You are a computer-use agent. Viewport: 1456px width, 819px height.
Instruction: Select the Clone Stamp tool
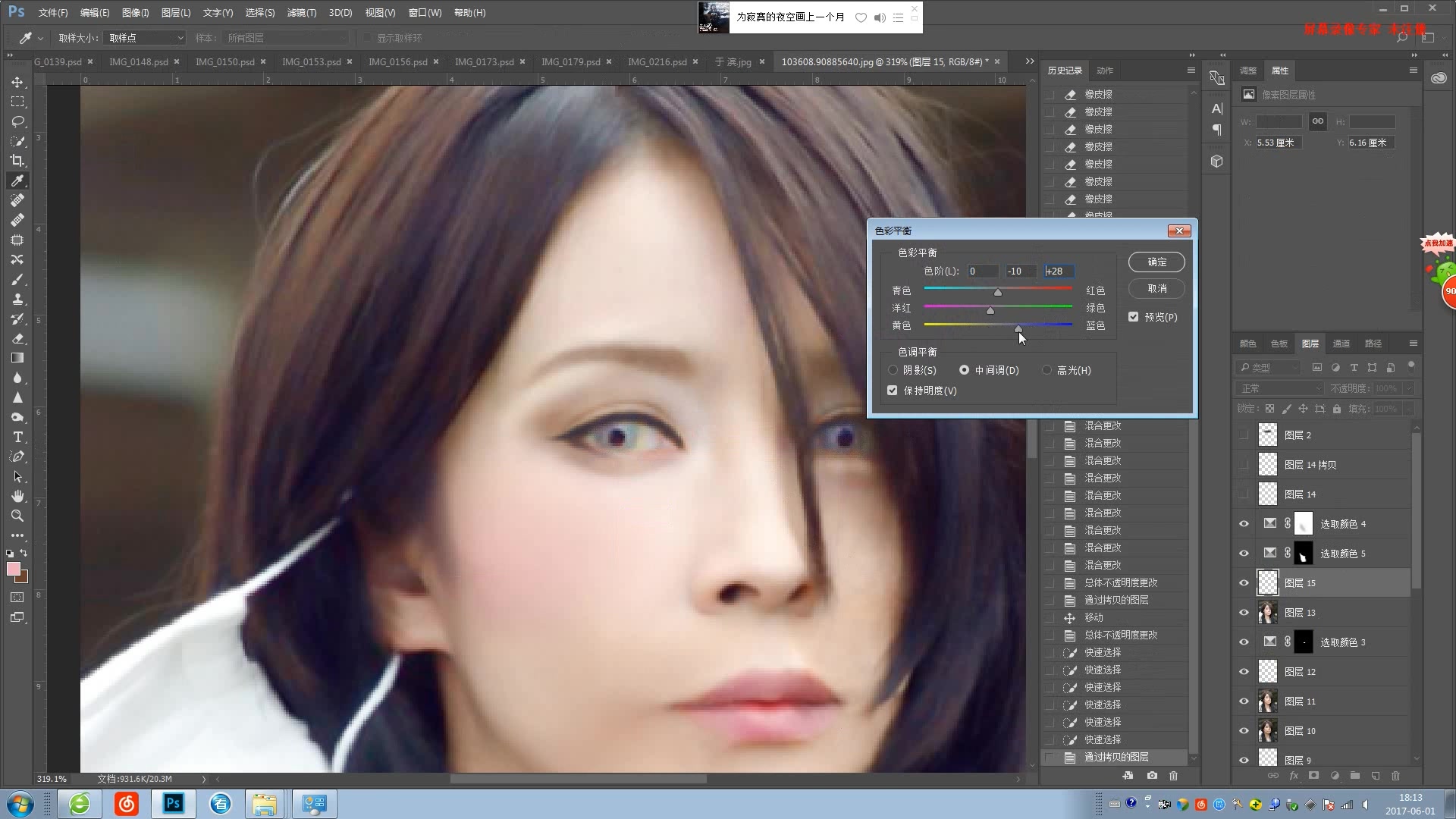click(17, 299)
